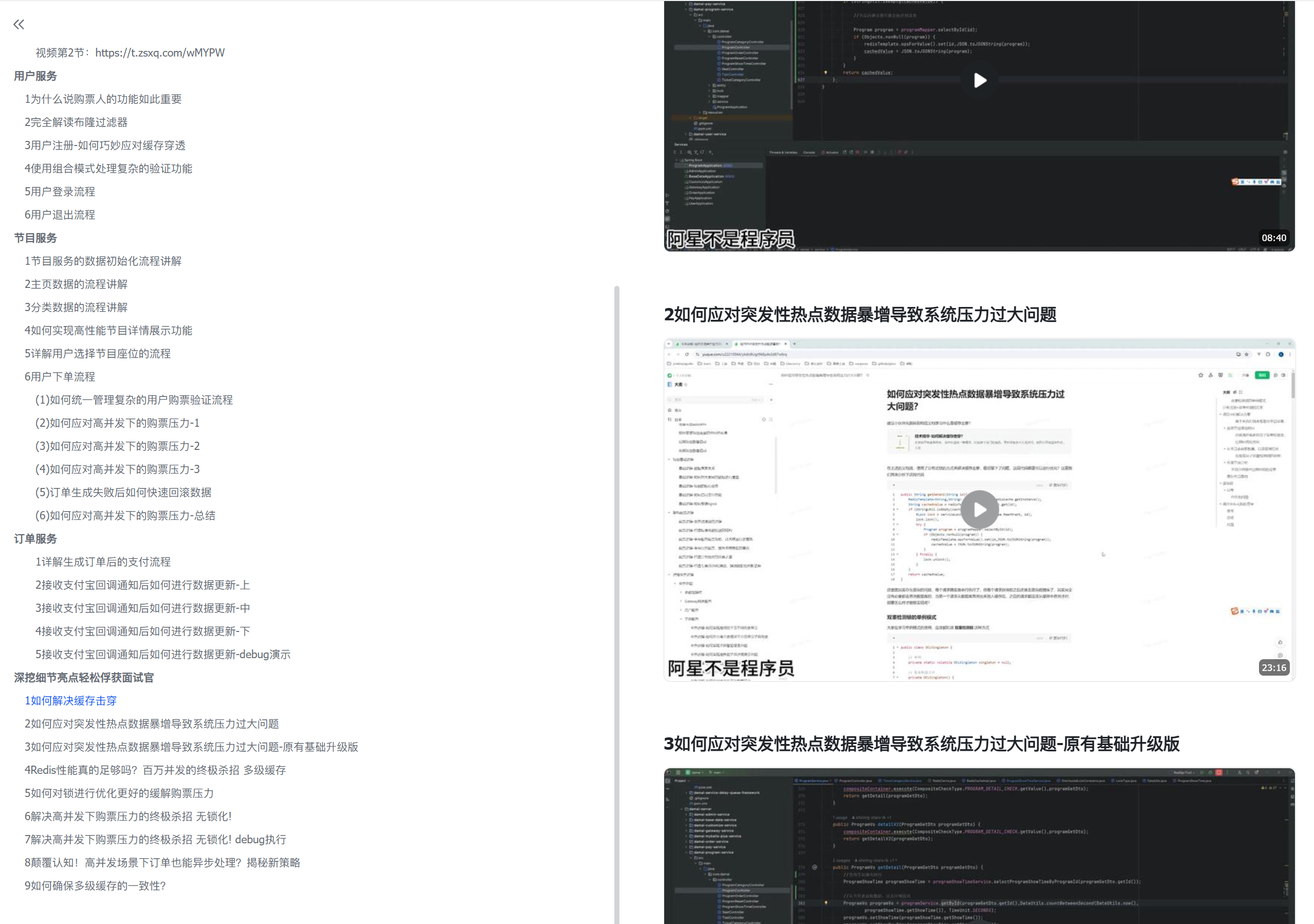Collapse the sidebar with double-chevron icon

pyautogui.click(x=19, y=24)
